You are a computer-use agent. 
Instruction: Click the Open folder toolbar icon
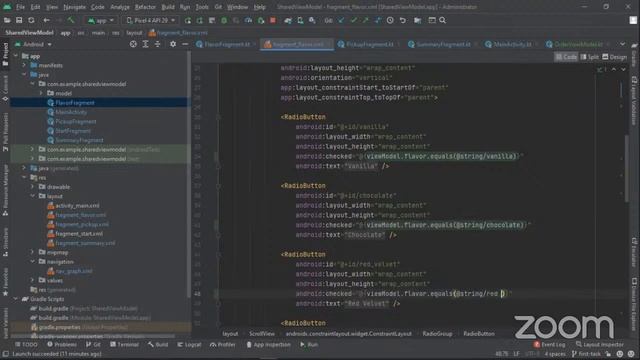[7, 20]
